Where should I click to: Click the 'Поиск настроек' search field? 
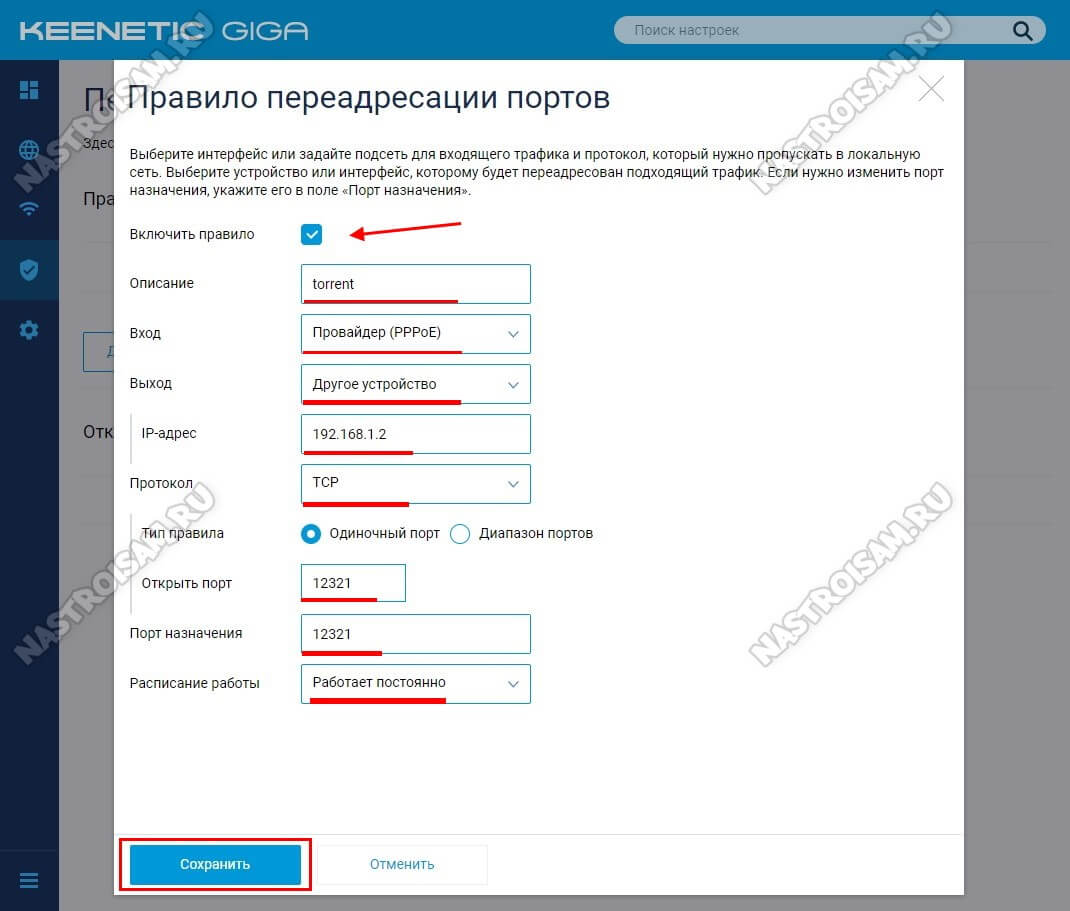pyautogui.click(x=812, y=31)
